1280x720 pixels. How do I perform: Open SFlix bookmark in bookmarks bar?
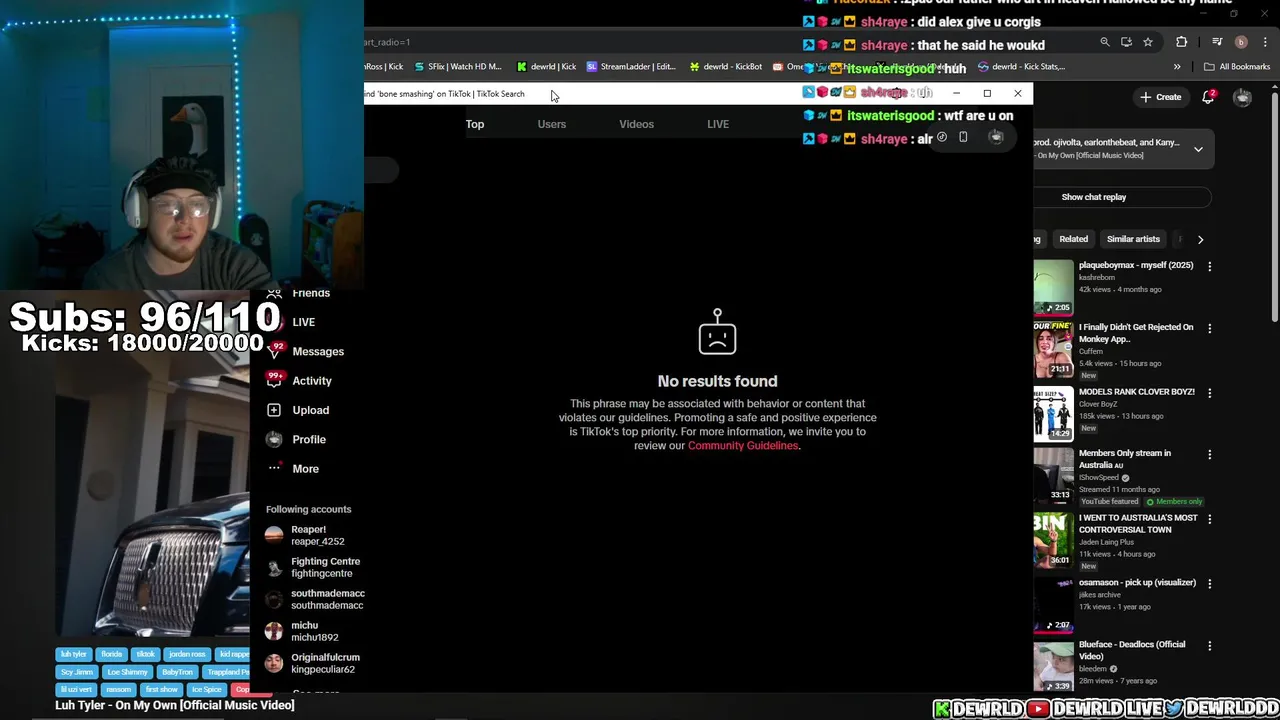click(x=457, y=67)
